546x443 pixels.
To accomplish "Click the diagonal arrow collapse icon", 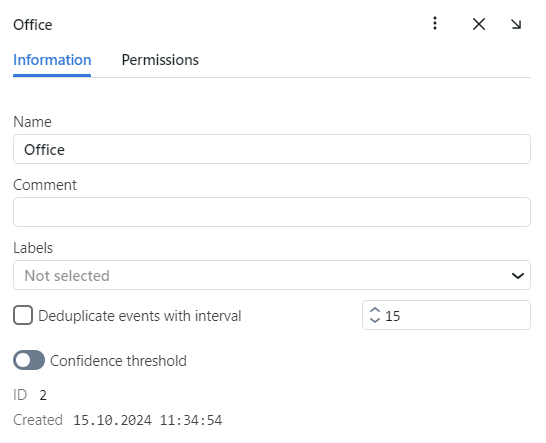I will pyautogui.click(x=516, y=24).
